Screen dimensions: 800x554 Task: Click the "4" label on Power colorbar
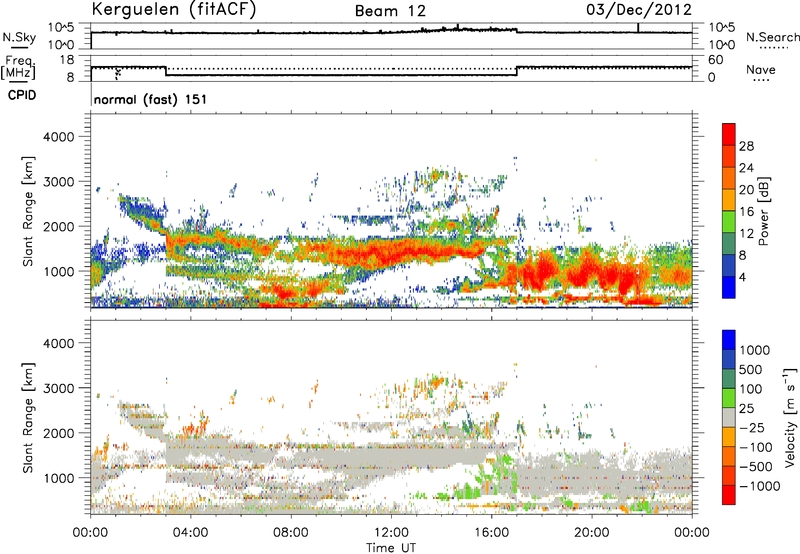point(742,277)
